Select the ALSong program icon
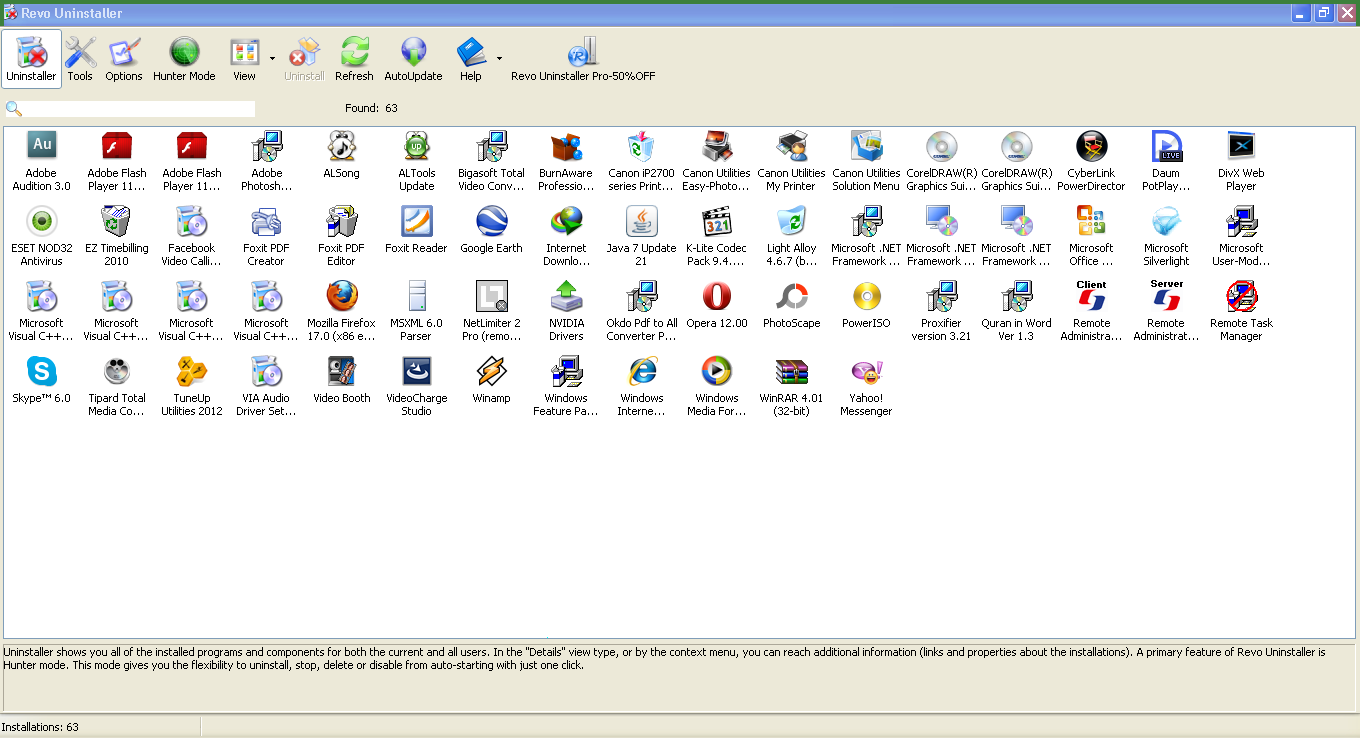The width and height of the screenshot is (1360, 738). [342, 145]
